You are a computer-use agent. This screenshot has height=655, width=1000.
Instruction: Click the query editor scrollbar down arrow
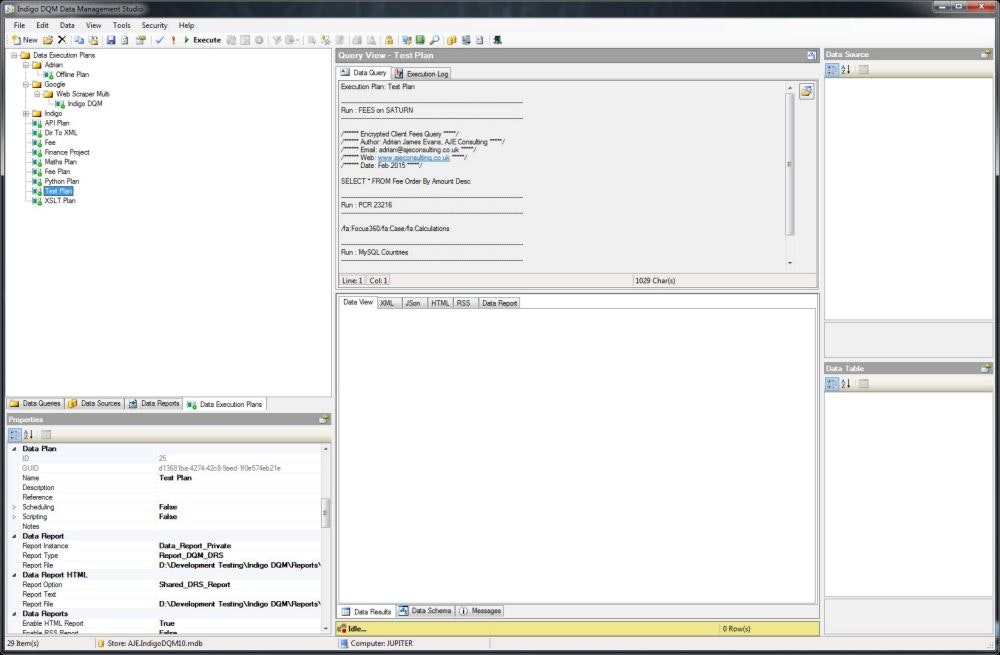[791, 264]
